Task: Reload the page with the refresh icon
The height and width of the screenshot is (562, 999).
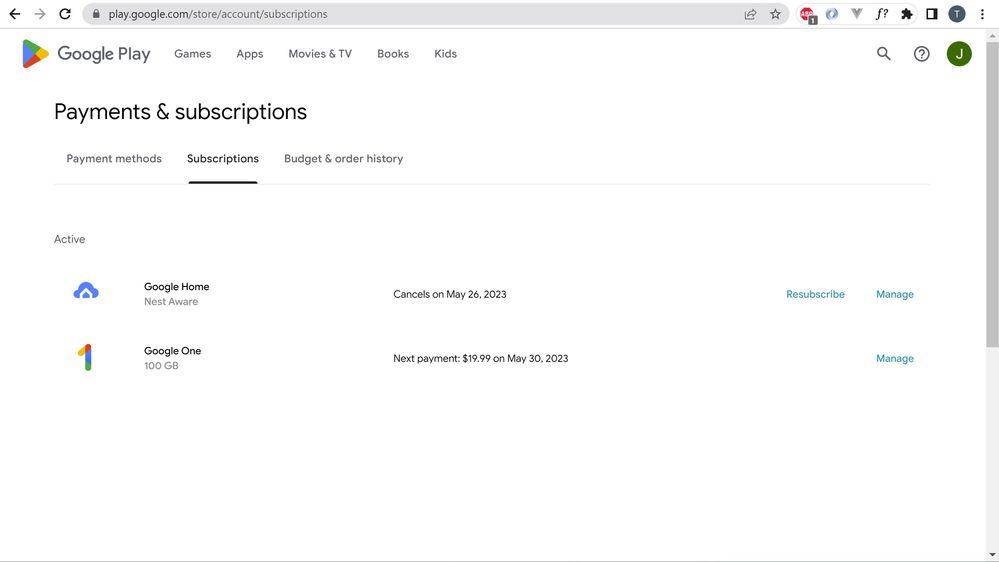Action: 65,14
